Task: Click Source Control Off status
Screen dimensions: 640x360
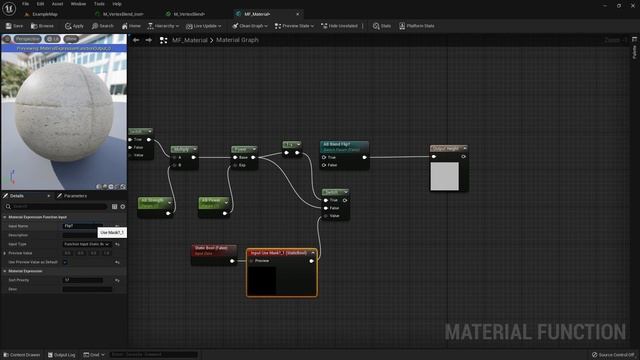Action: (613, 355)
